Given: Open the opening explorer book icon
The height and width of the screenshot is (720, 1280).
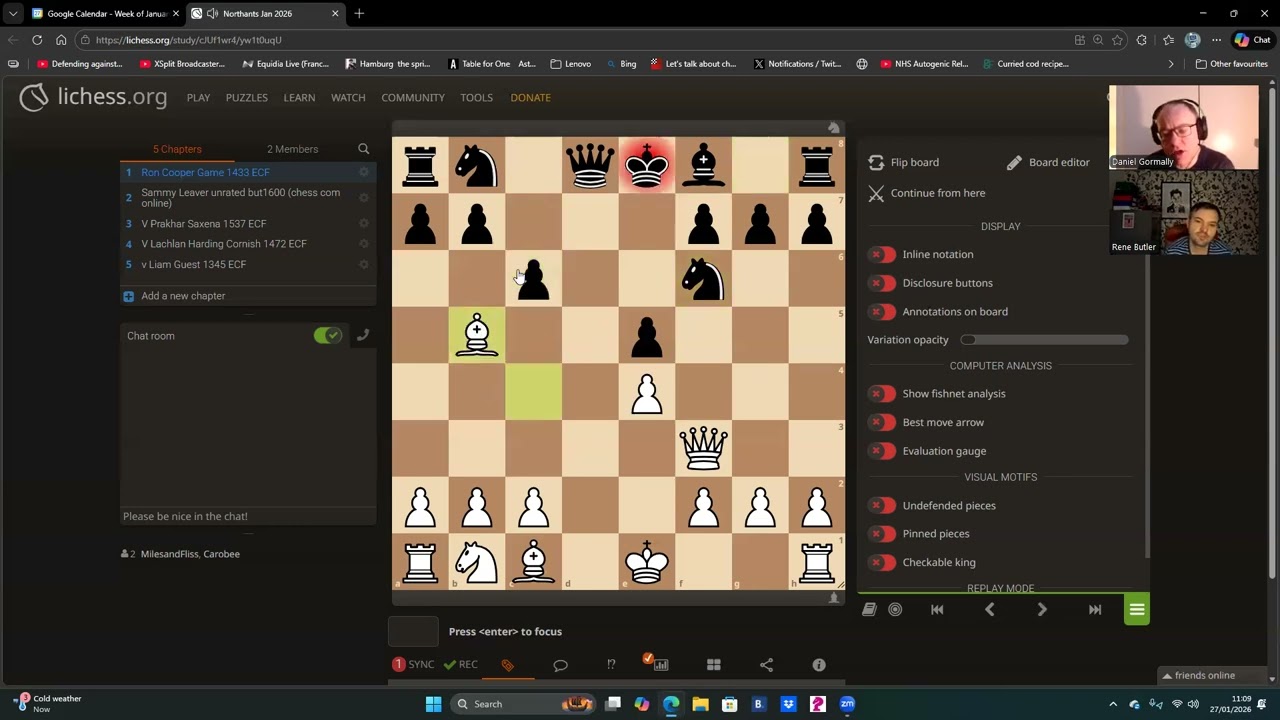Looking at the screenshot, I should click(x=869, y=610).
